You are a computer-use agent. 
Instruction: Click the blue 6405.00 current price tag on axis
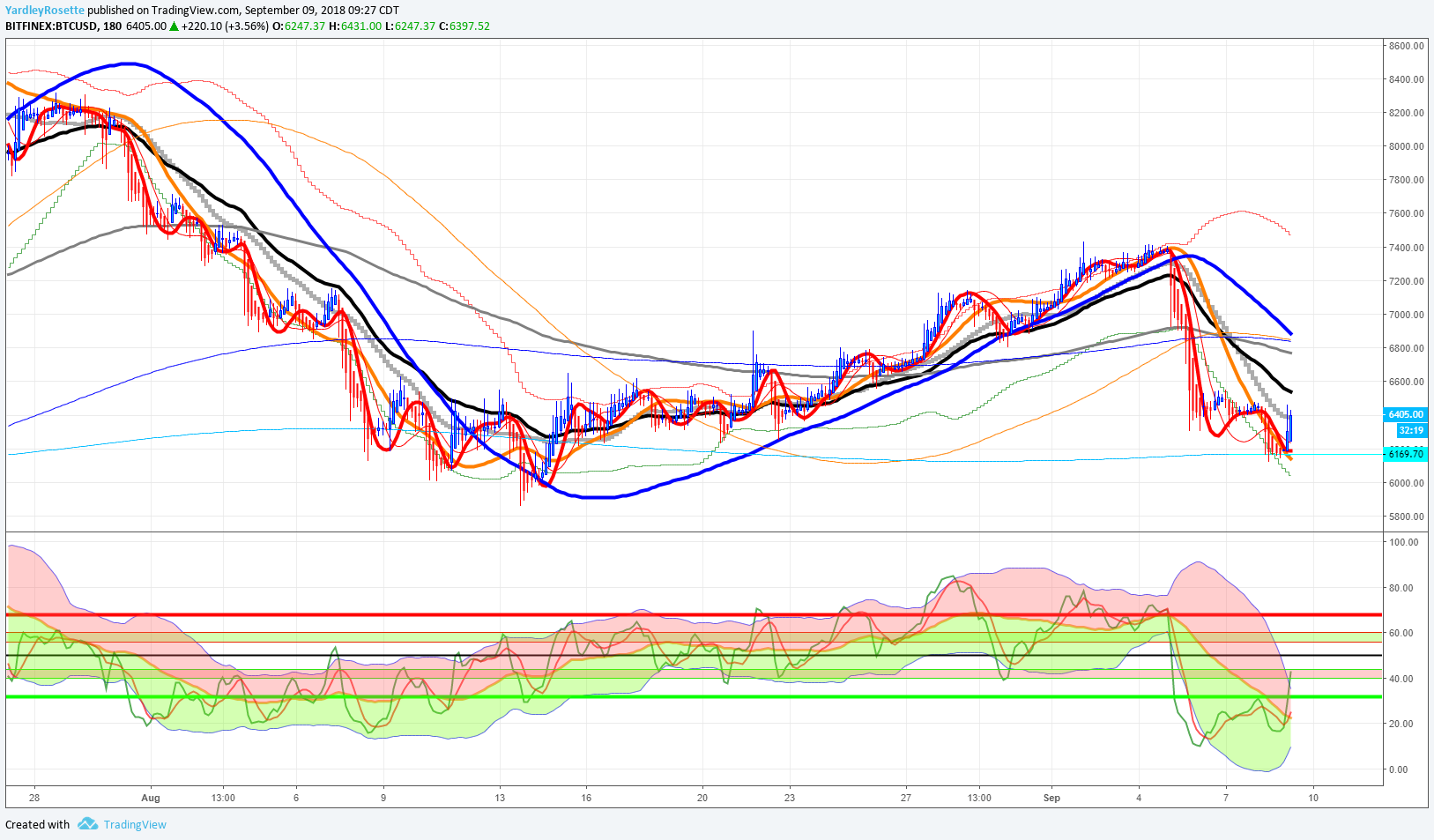point(1405,414)
